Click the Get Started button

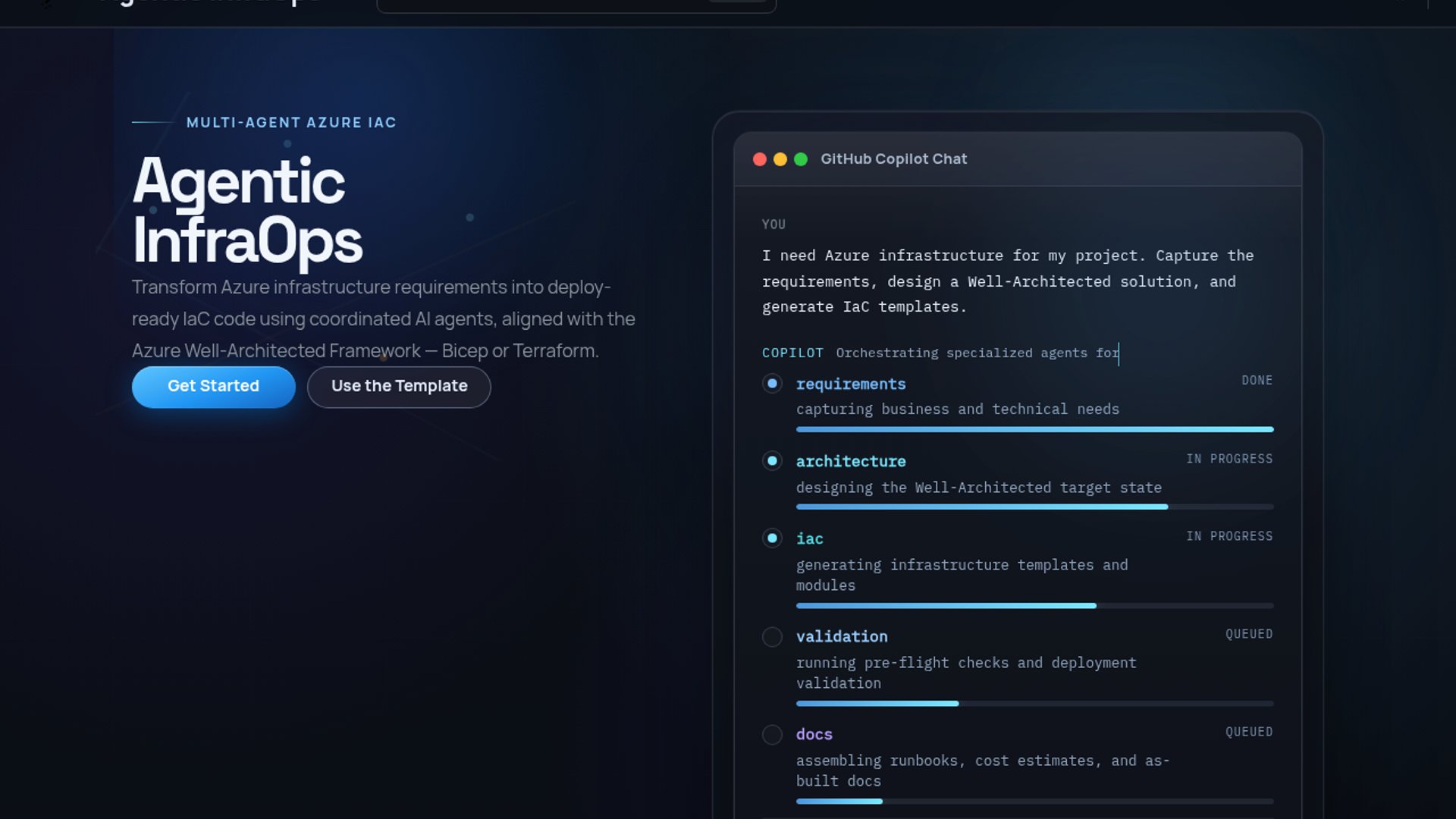[213, 387]
